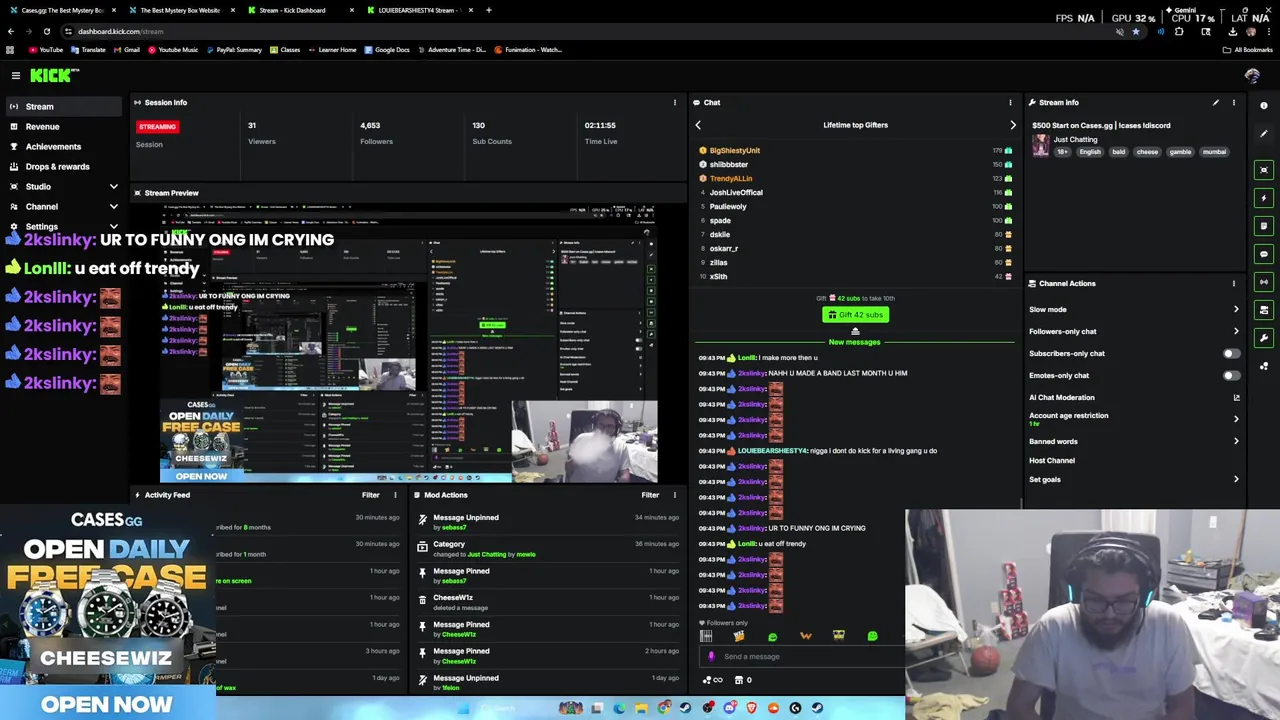Click the bubbles icon in right toolbar
Viewport: 1280px width, 720px height.
[1264, 366]
